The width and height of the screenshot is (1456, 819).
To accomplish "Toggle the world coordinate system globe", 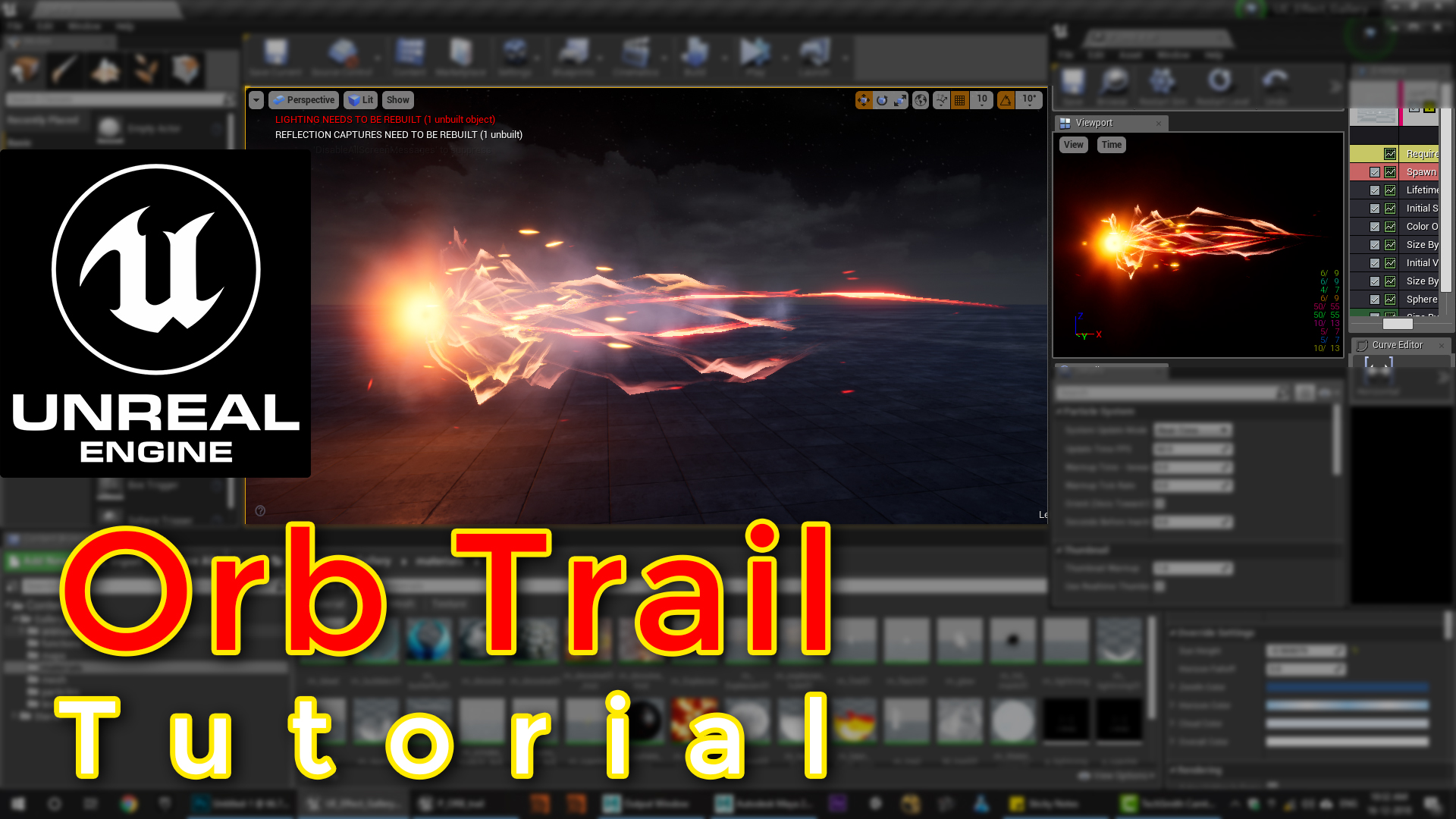I will click(921, 100).
